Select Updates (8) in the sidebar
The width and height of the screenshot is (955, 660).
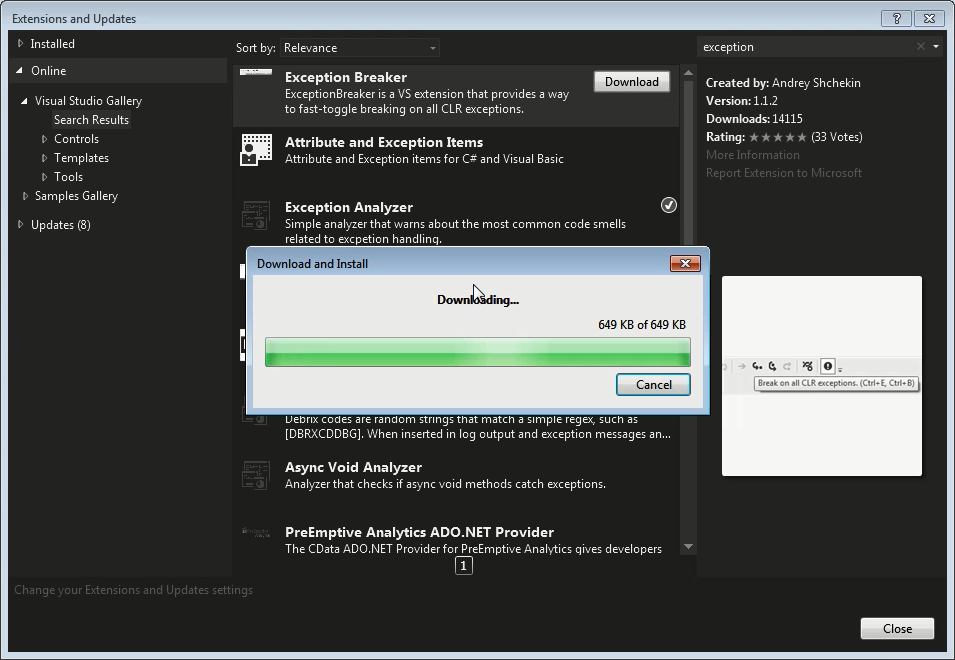(x=61, y=225)
